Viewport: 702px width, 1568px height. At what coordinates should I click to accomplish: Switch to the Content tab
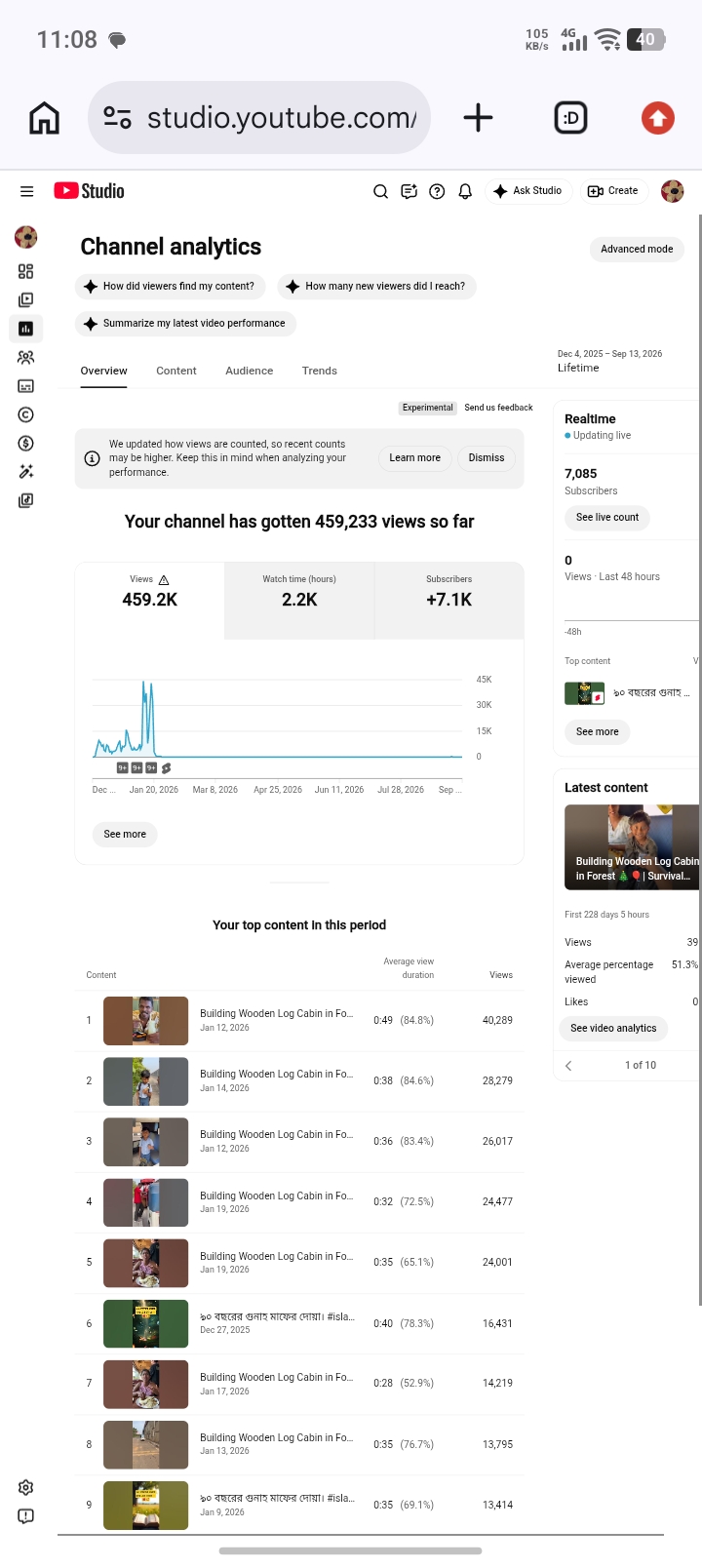coord(176,371)
